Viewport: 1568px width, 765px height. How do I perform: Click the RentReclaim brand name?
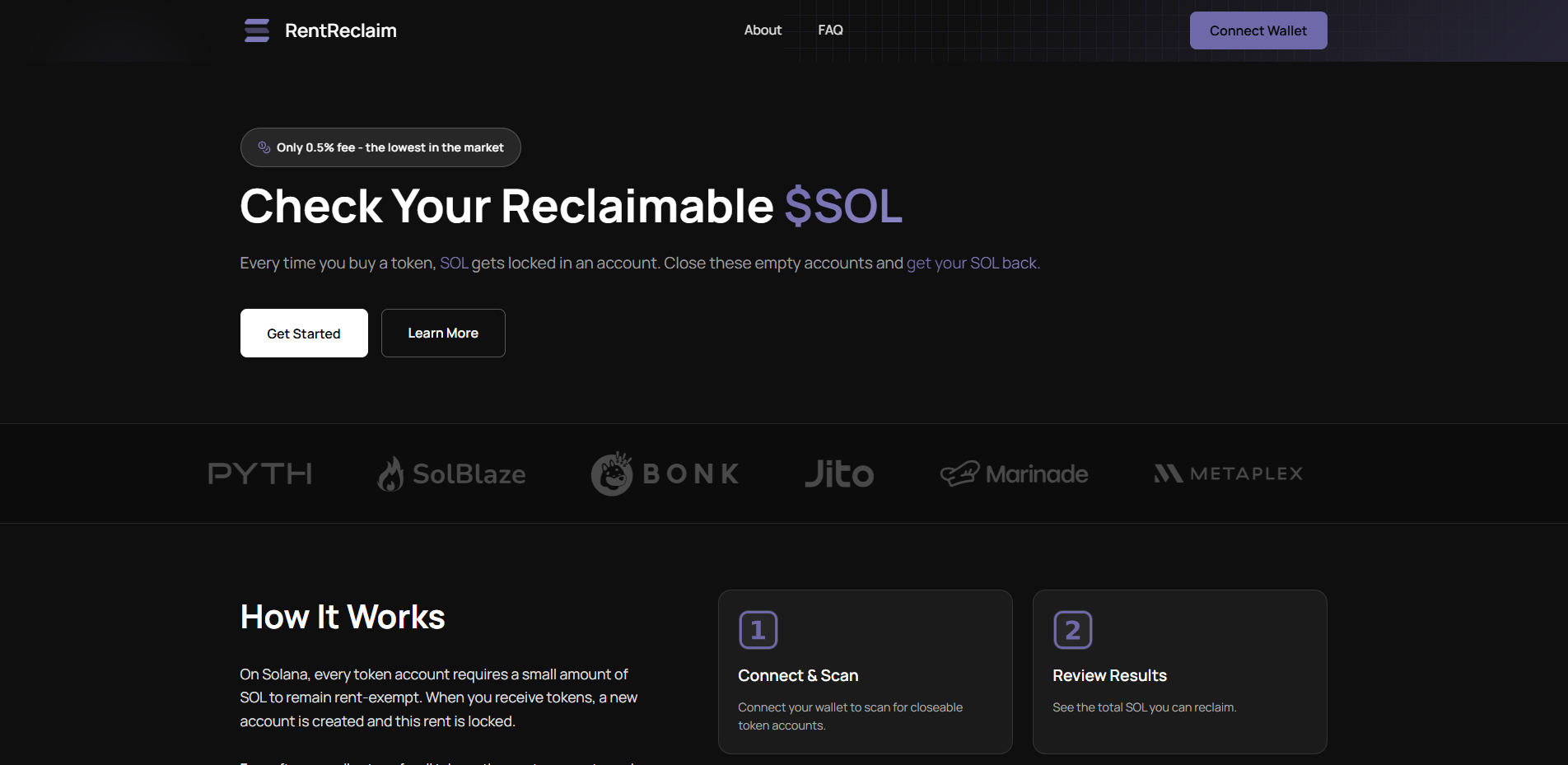click(x=341, y=30)
